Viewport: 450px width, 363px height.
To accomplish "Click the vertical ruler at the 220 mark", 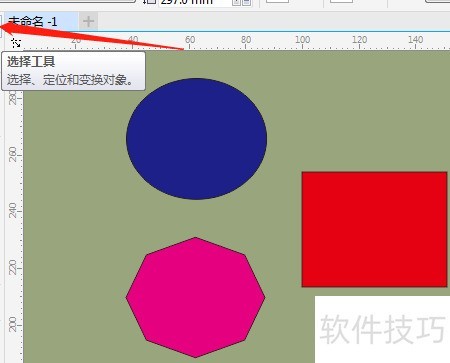I will point(13,267).
